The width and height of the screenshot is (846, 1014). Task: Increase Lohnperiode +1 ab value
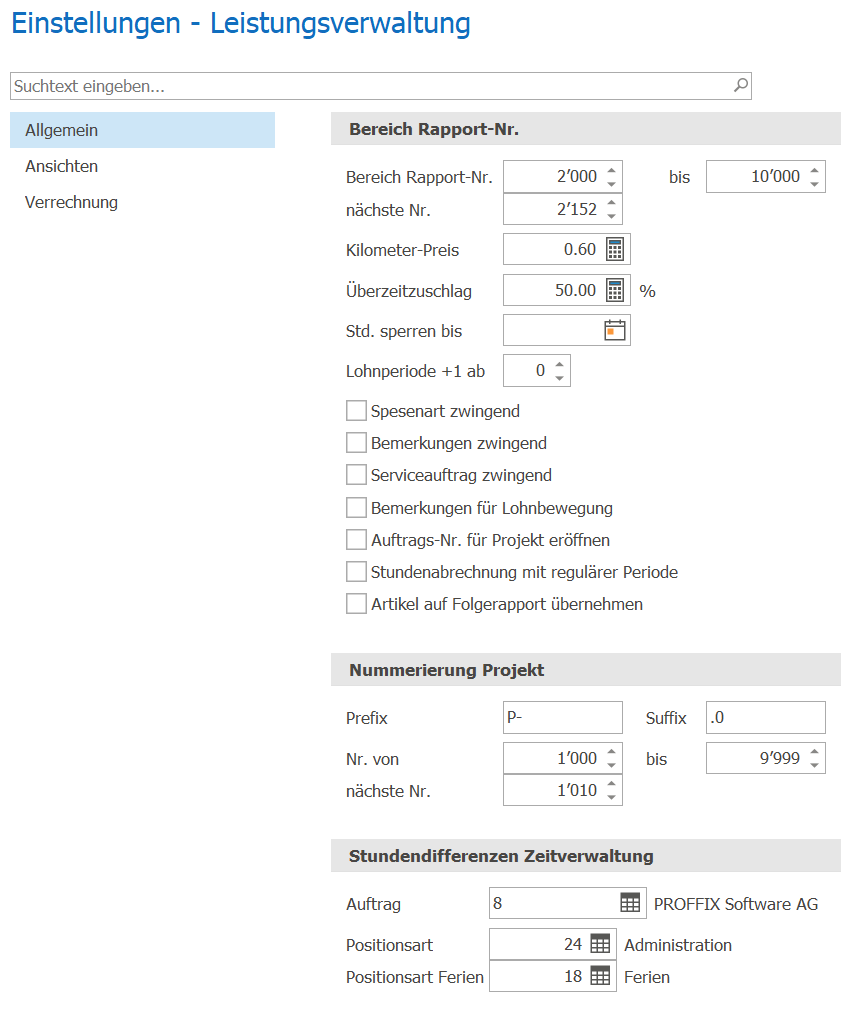559,364
